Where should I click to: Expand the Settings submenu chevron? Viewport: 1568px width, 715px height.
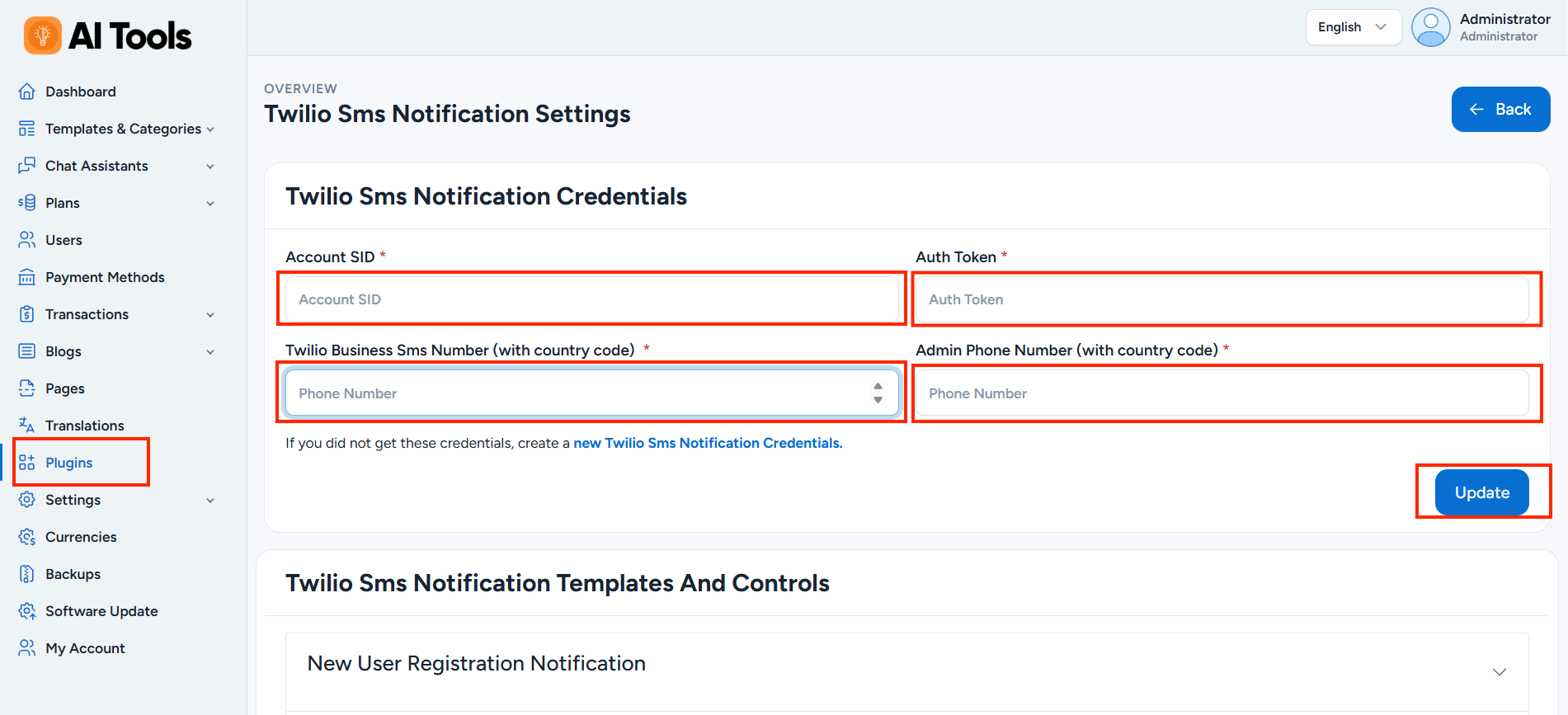click(x=210, y=501)
